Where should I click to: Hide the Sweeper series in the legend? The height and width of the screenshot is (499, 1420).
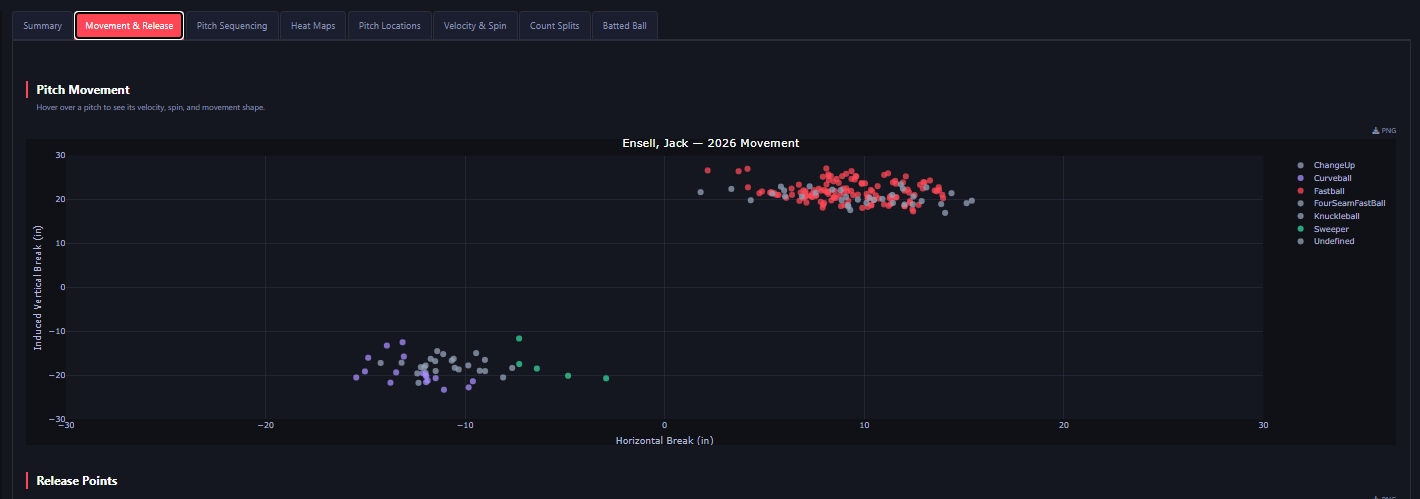(1323, 229)
